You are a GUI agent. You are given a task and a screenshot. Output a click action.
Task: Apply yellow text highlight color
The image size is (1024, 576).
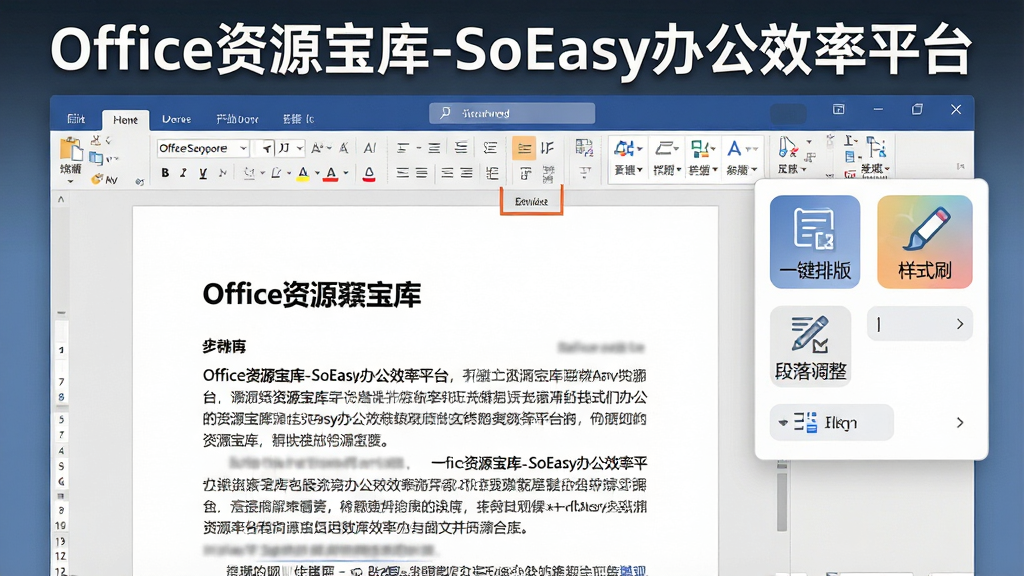point(303,174)
